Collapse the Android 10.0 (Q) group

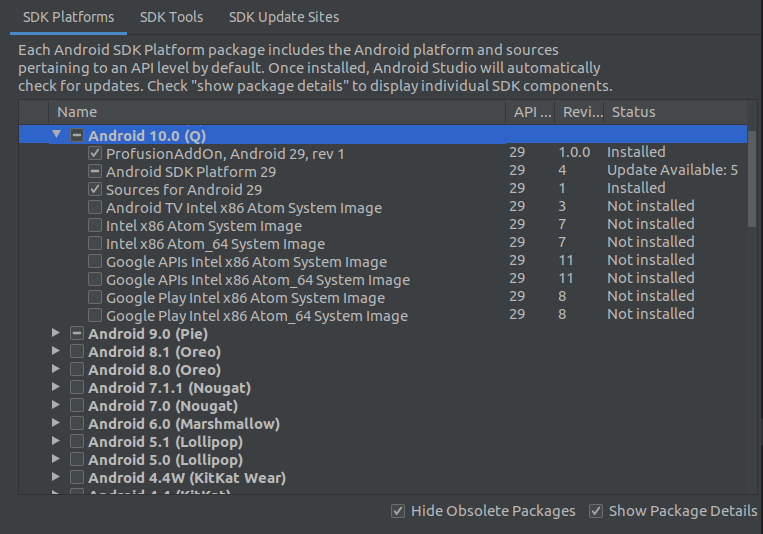click(57, 134)
